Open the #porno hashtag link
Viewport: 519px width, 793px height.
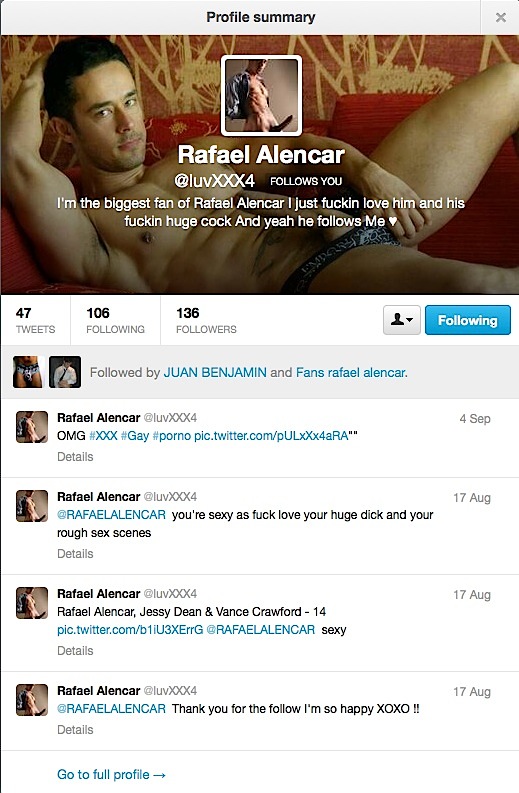click(171, 435)
